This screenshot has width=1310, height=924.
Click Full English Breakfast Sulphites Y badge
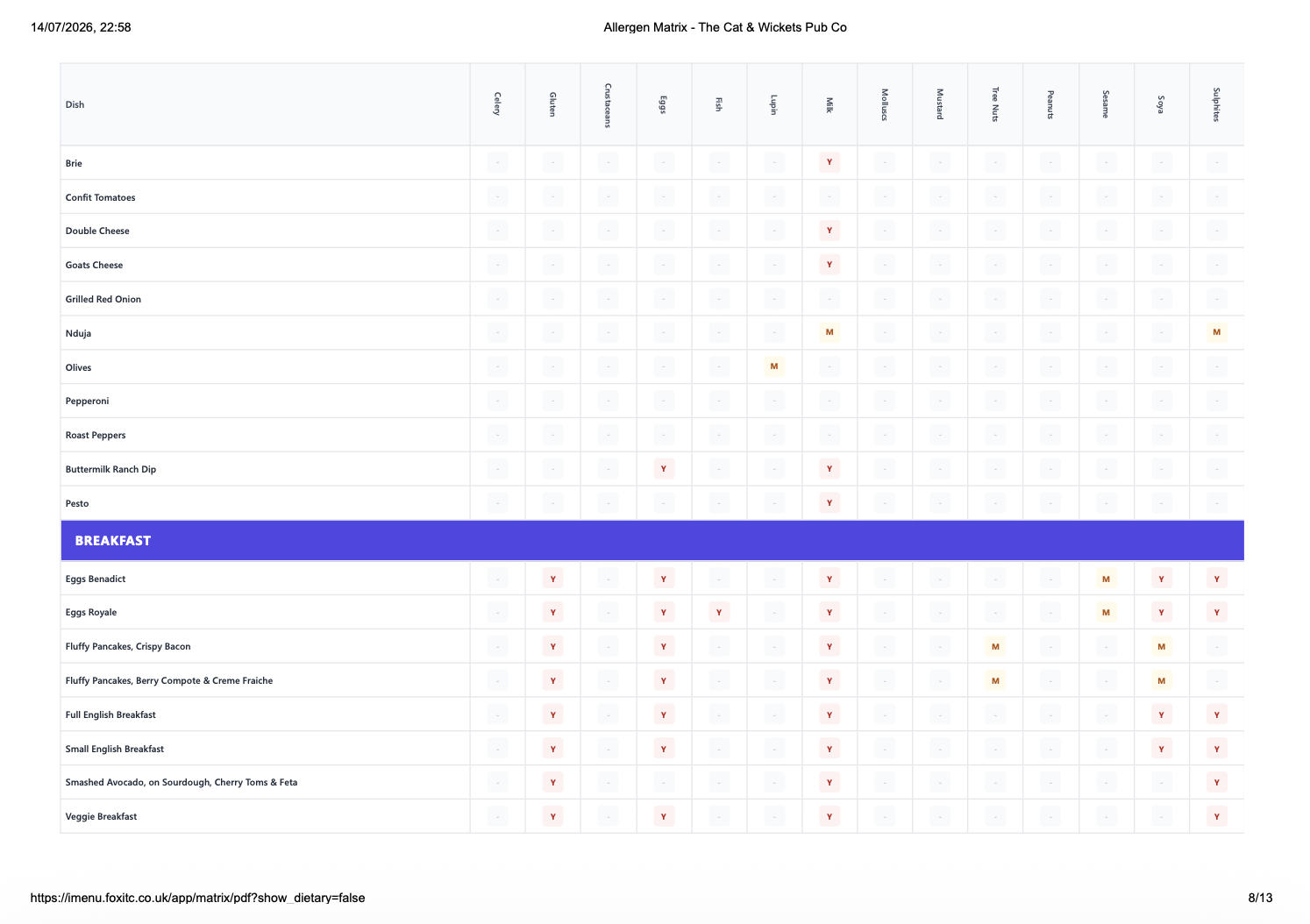pos(1216,714)
